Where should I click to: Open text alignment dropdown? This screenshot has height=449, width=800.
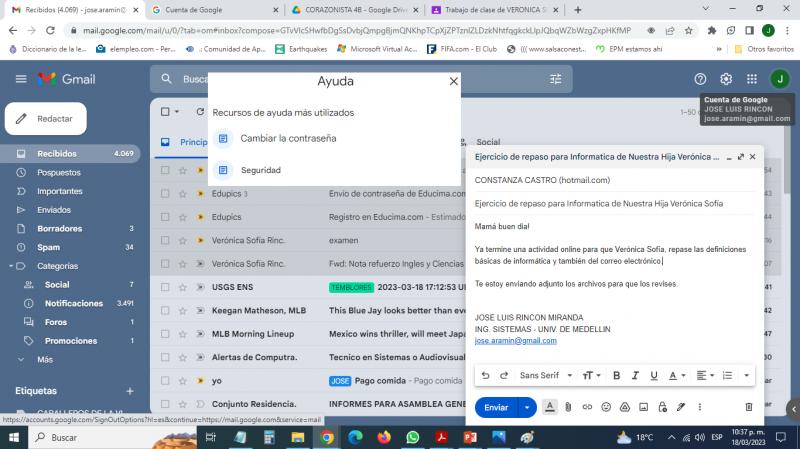click(705, 376)
